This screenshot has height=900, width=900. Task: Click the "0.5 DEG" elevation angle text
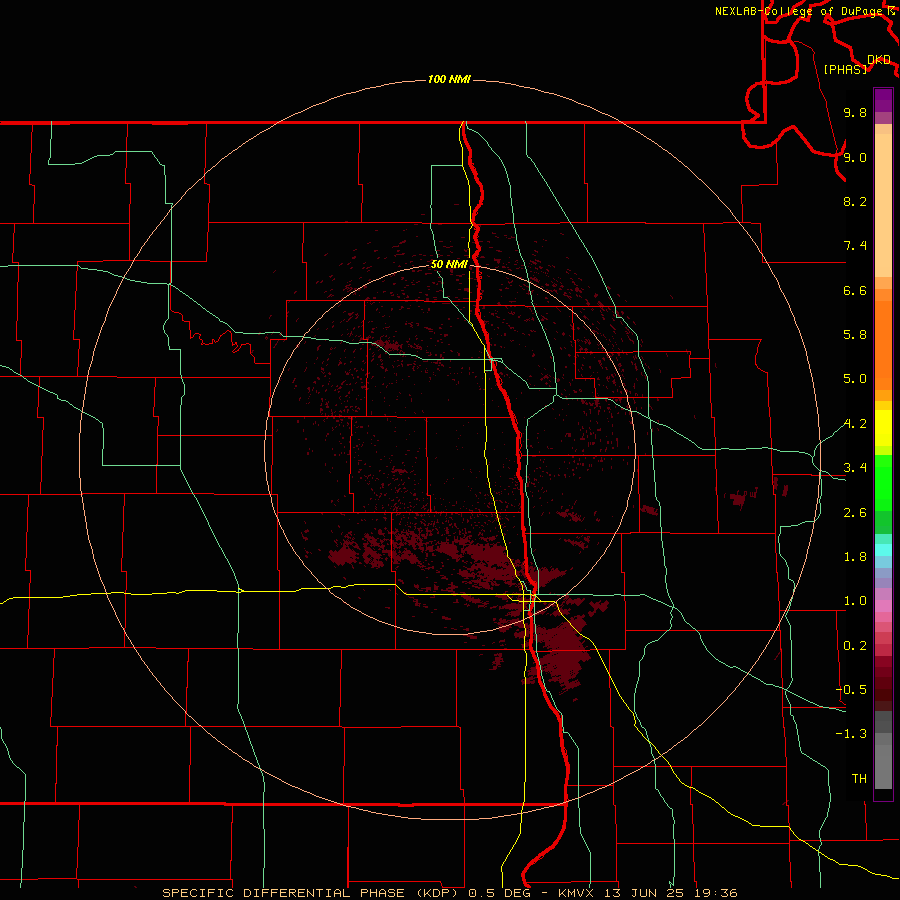point(501,893)
